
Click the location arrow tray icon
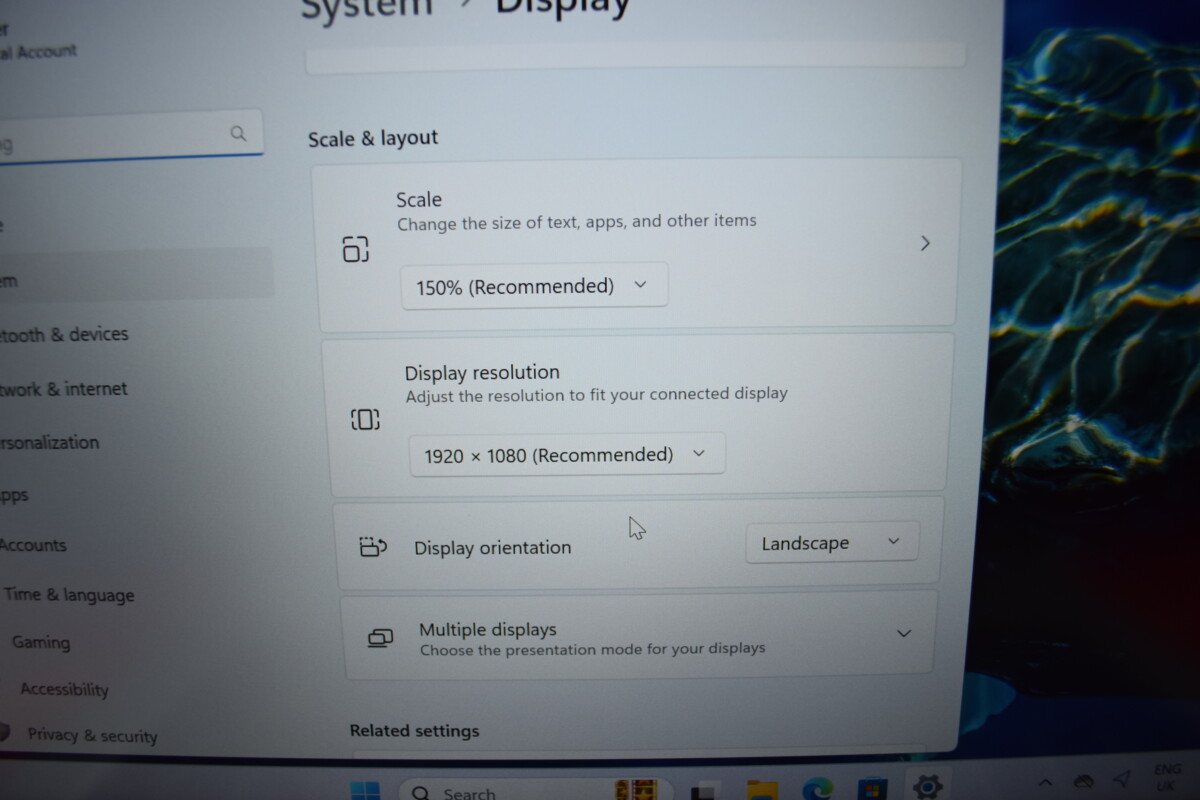point(1121,777)
